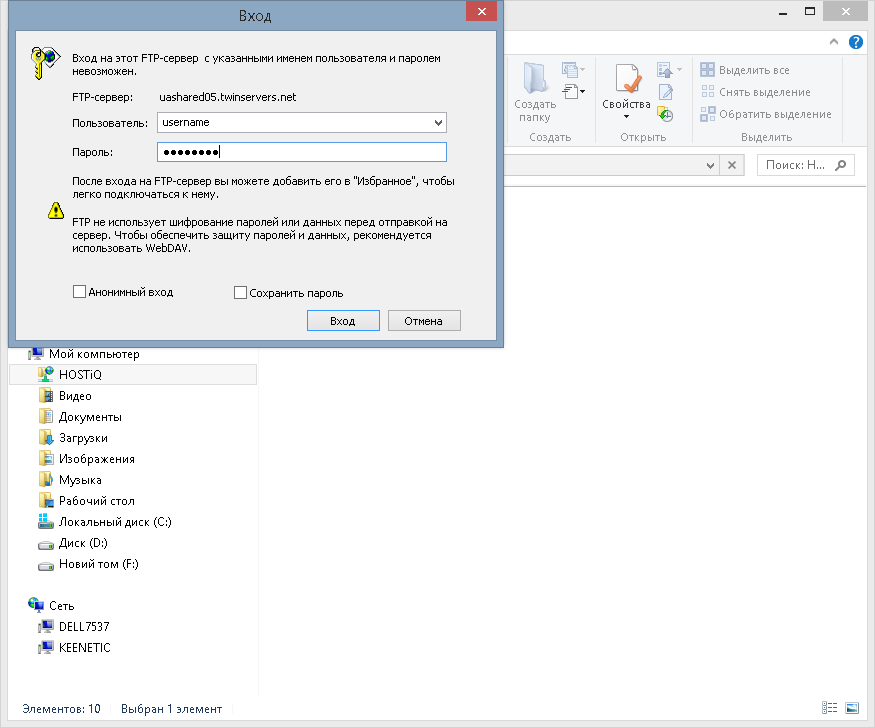The height and width of the screenshot is (728, 875).
Task: Click Снять выделение in the ribbon
Action: (756, 91)
